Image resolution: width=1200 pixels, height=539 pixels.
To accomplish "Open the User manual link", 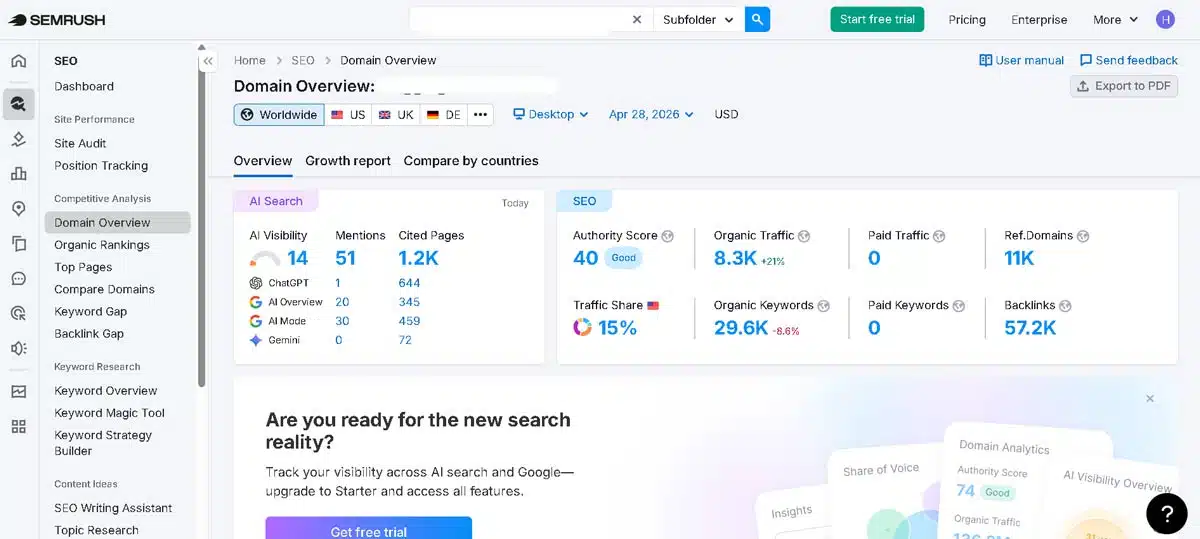I will [x=1022, y=60].
